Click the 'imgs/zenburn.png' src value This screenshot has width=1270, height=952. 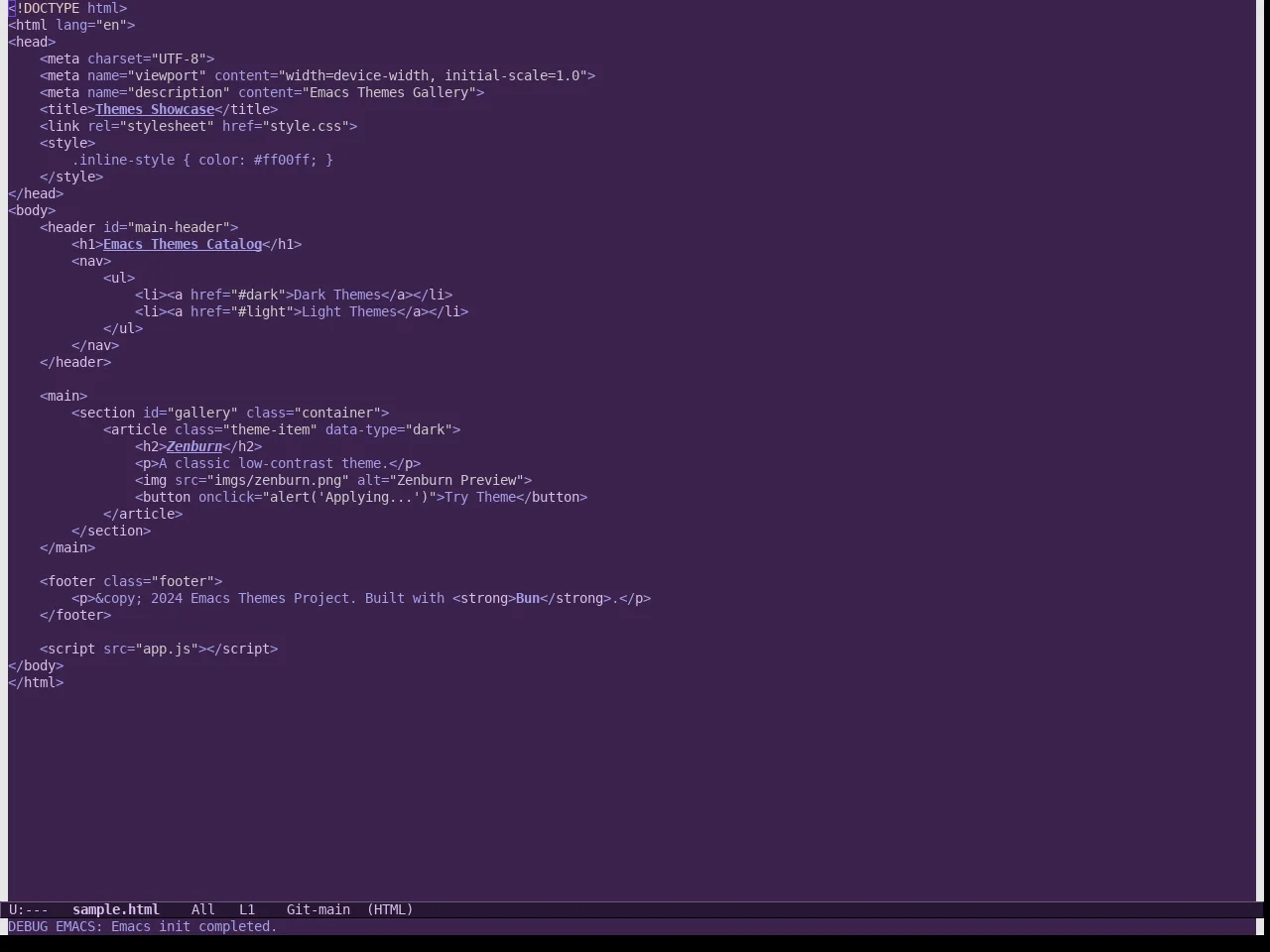tap(278, 480)
